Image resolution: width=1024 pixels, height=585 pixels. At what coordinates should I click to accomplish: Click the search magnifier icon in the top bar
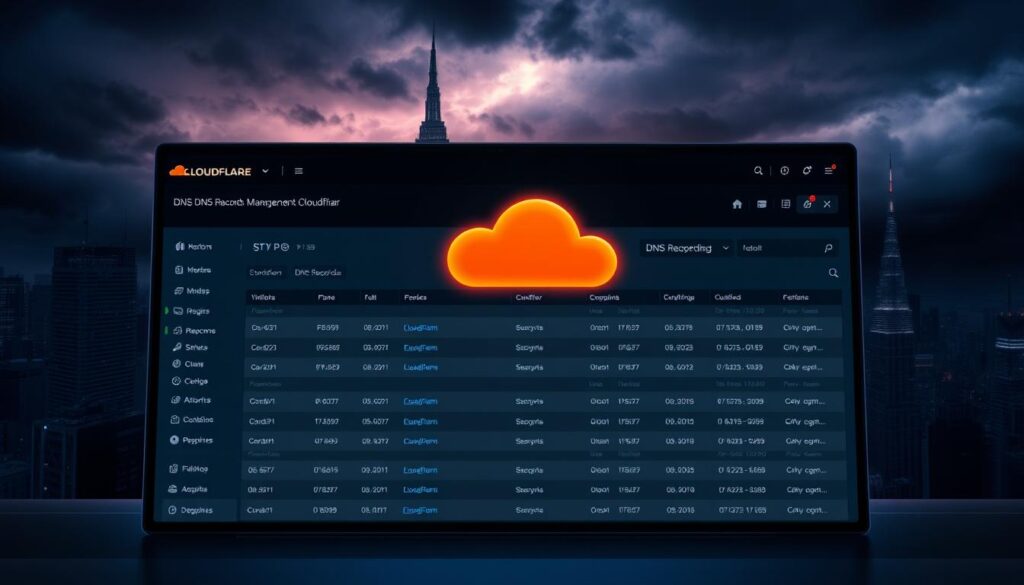tap(759, 169)
